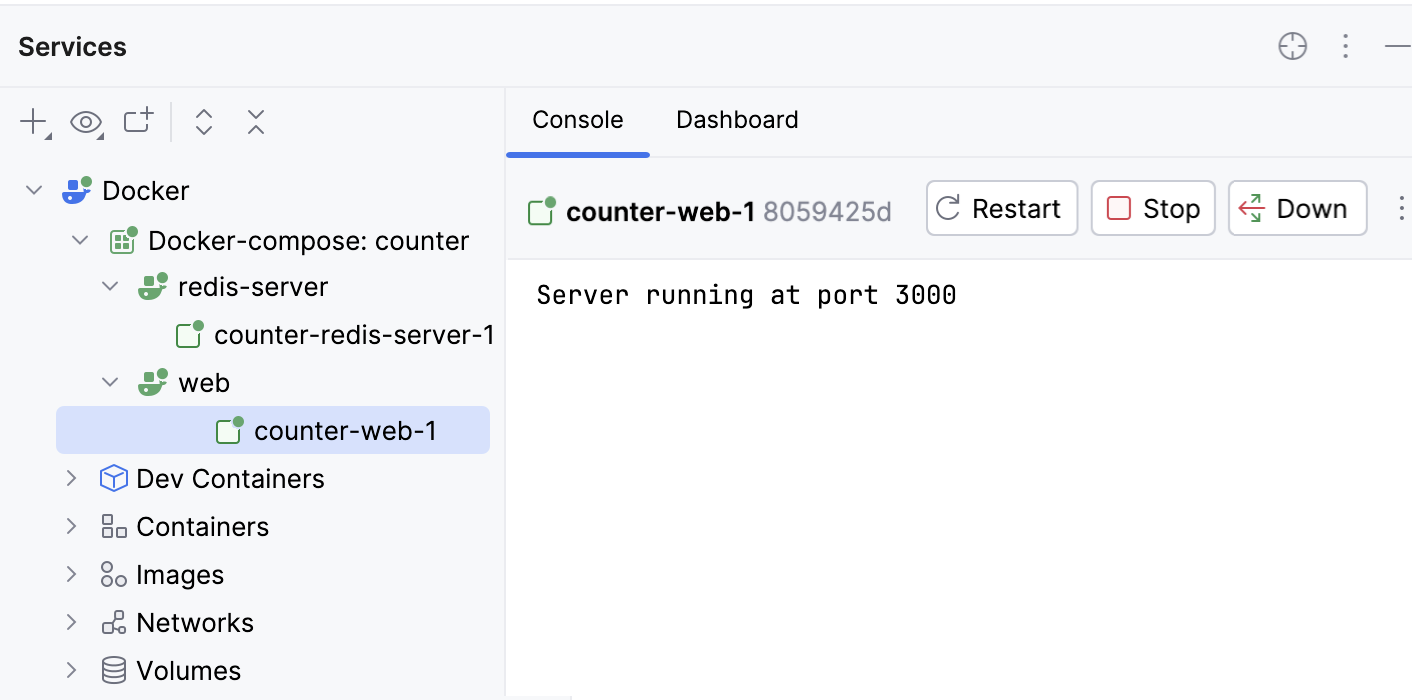
Task: Switch to the Dashboard tab
Action: click(x=737, y=120)
